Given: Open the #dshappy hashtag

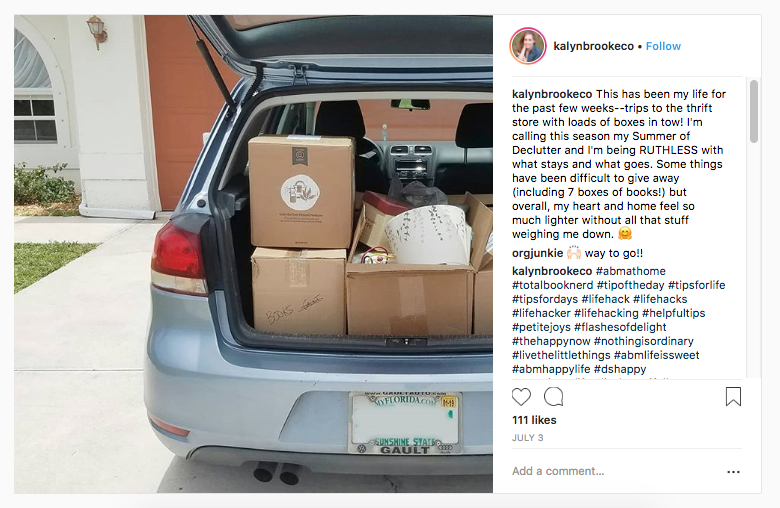Looking at the screenshot, I should (x=620, y=369).
